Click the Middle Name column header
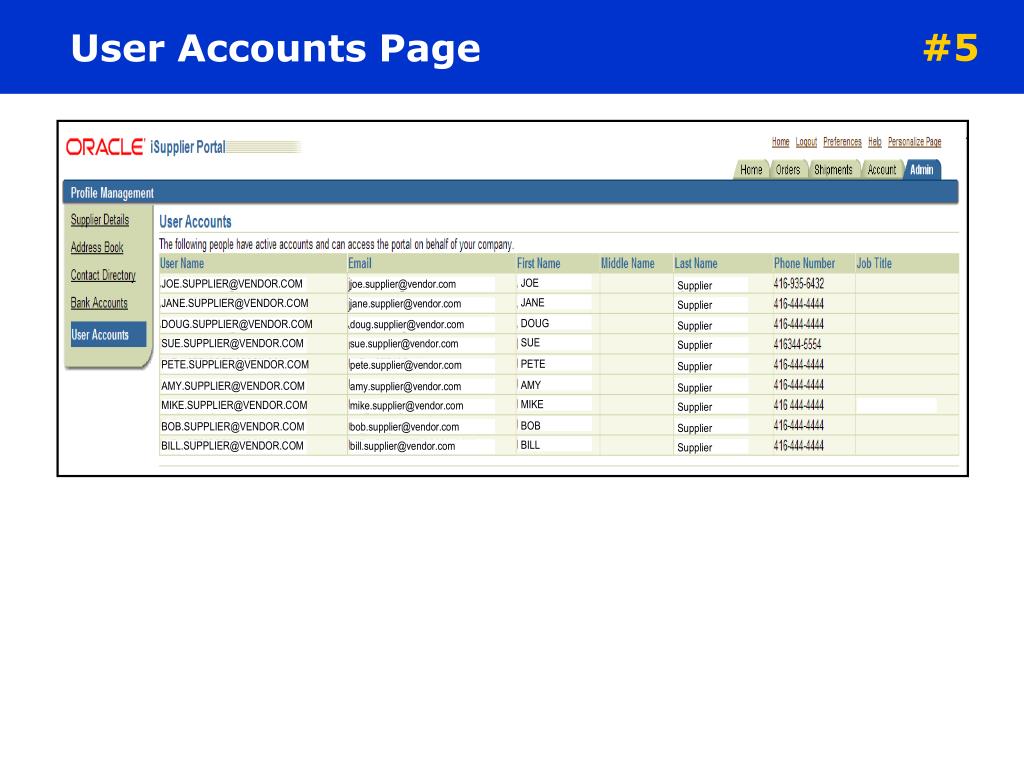Image resolution: width=1024 pixels, height=768 pixels. tap(628, 263)
